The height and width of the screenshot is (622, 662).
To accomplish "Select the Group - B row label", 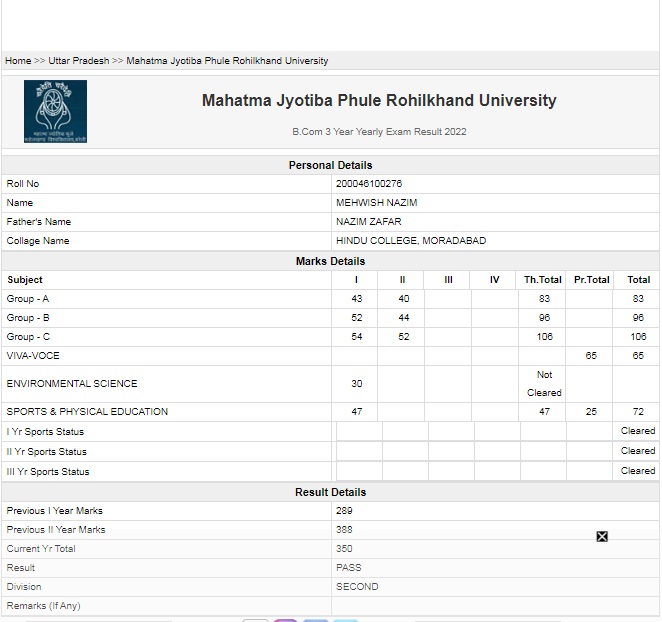I will [28, 318].
